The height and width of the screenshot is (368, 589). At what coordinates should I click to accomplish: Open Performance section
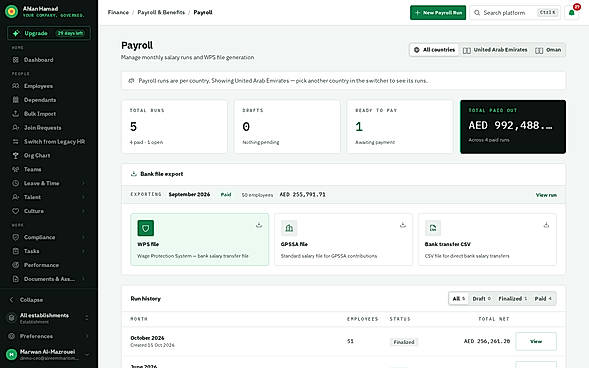point(49,265)
